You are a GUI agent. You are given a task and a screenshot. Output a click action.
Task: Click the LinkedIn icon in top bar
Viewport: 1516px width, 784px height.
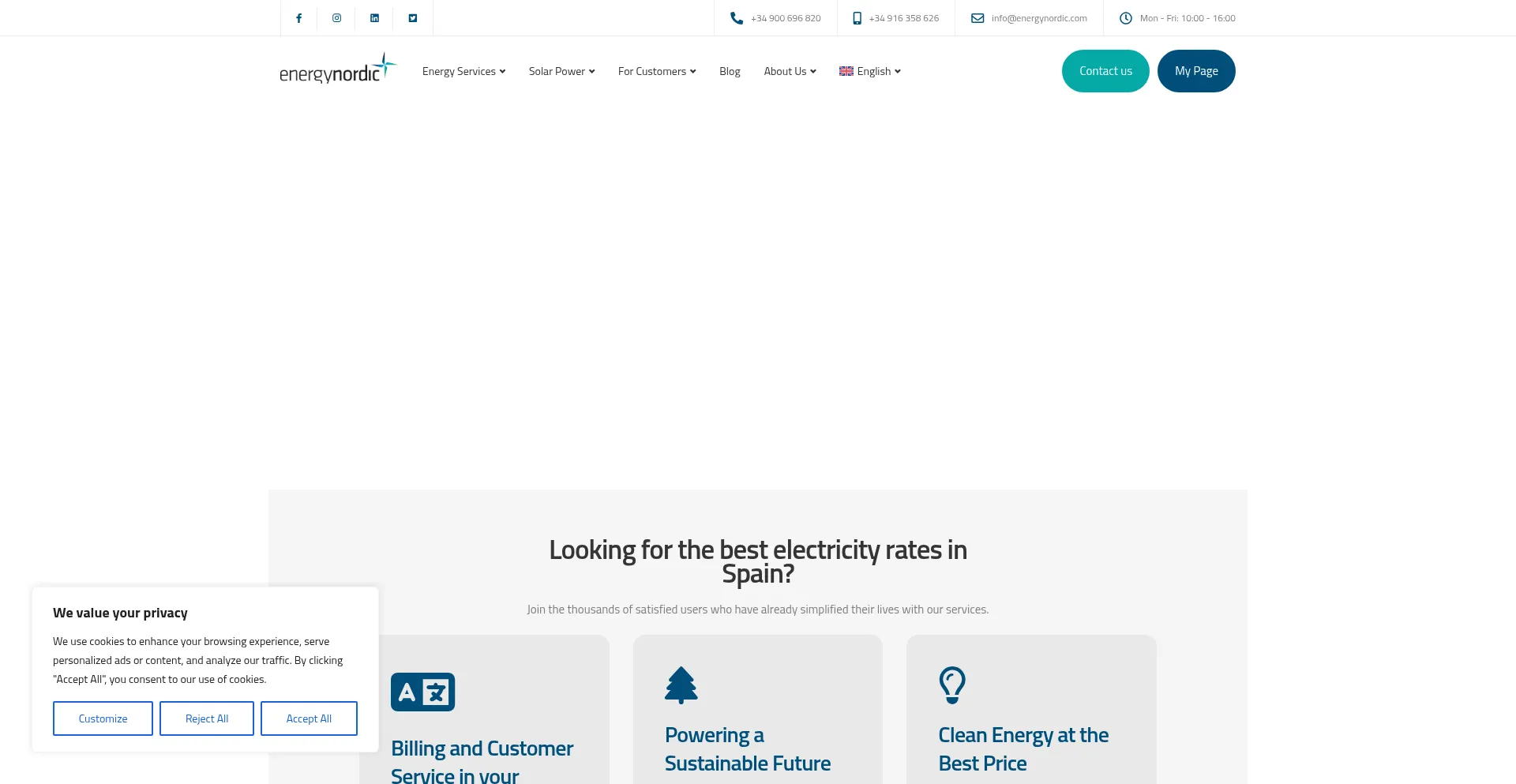[x=374, y=18]
